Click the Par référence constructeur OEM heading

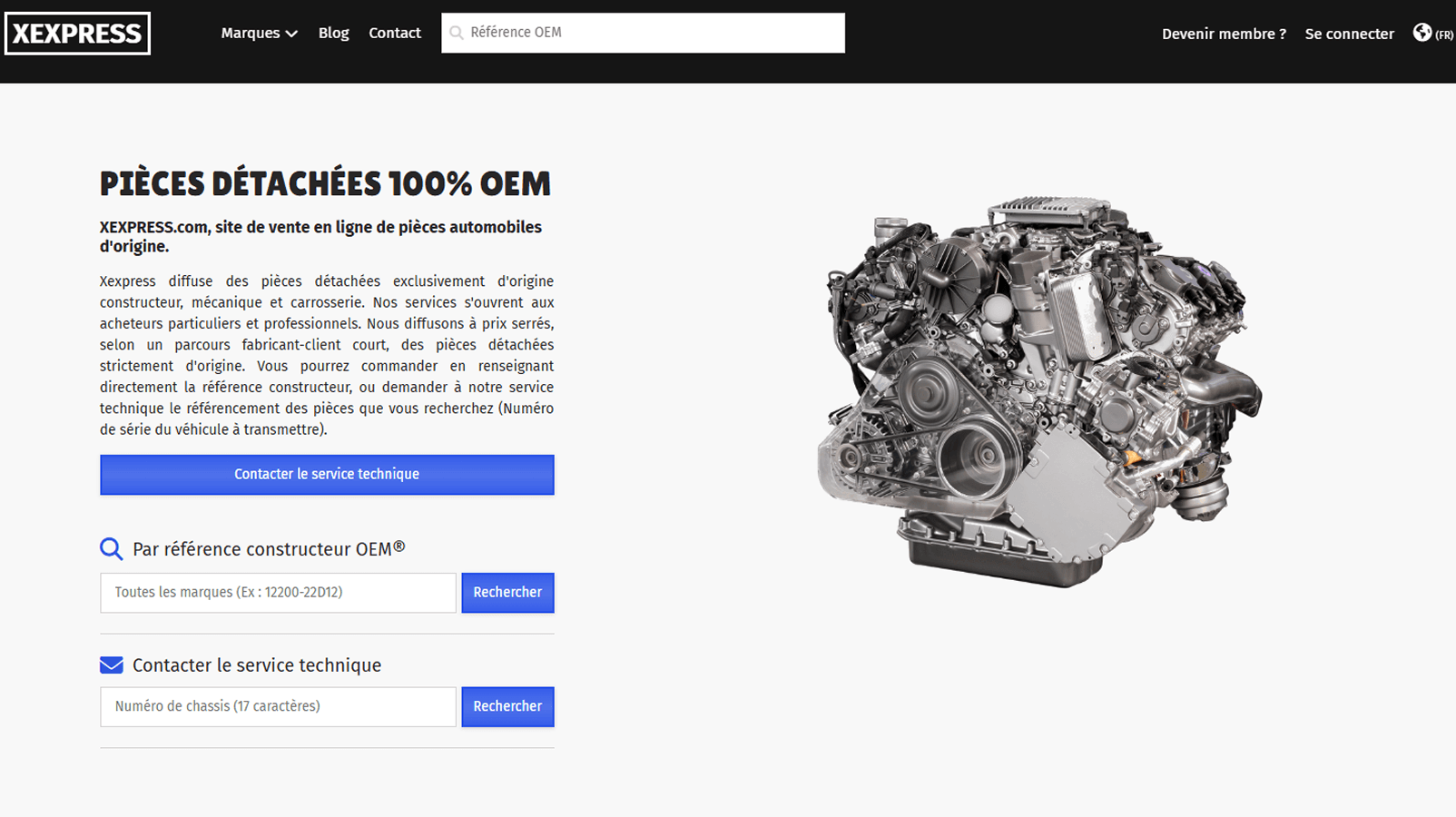pyautogui.click(x=269, y=549)
